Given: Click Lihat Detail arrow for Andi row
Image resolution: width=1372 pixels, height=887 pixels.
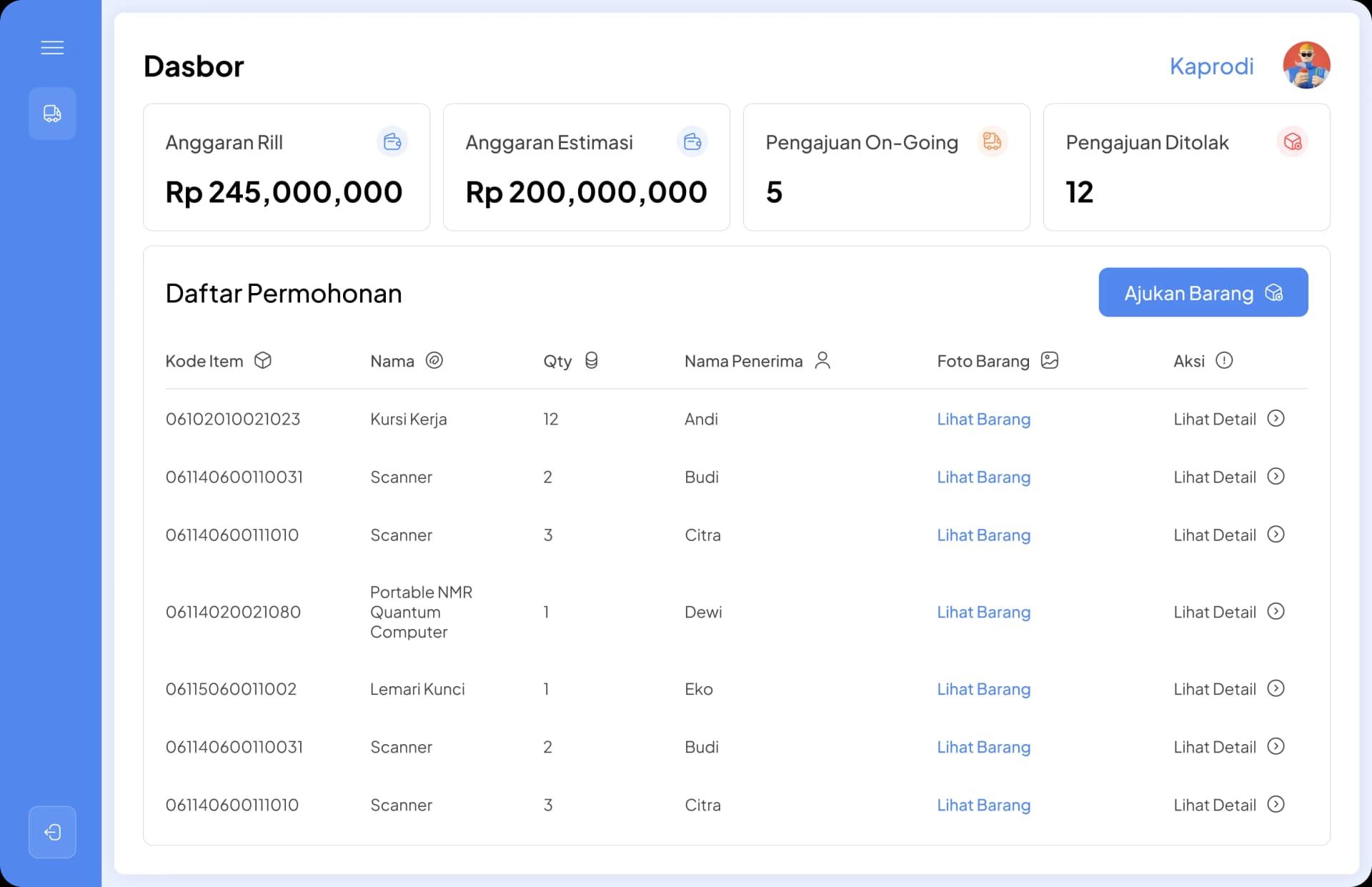Looking at the screenshot, I should coord(1276,419).
